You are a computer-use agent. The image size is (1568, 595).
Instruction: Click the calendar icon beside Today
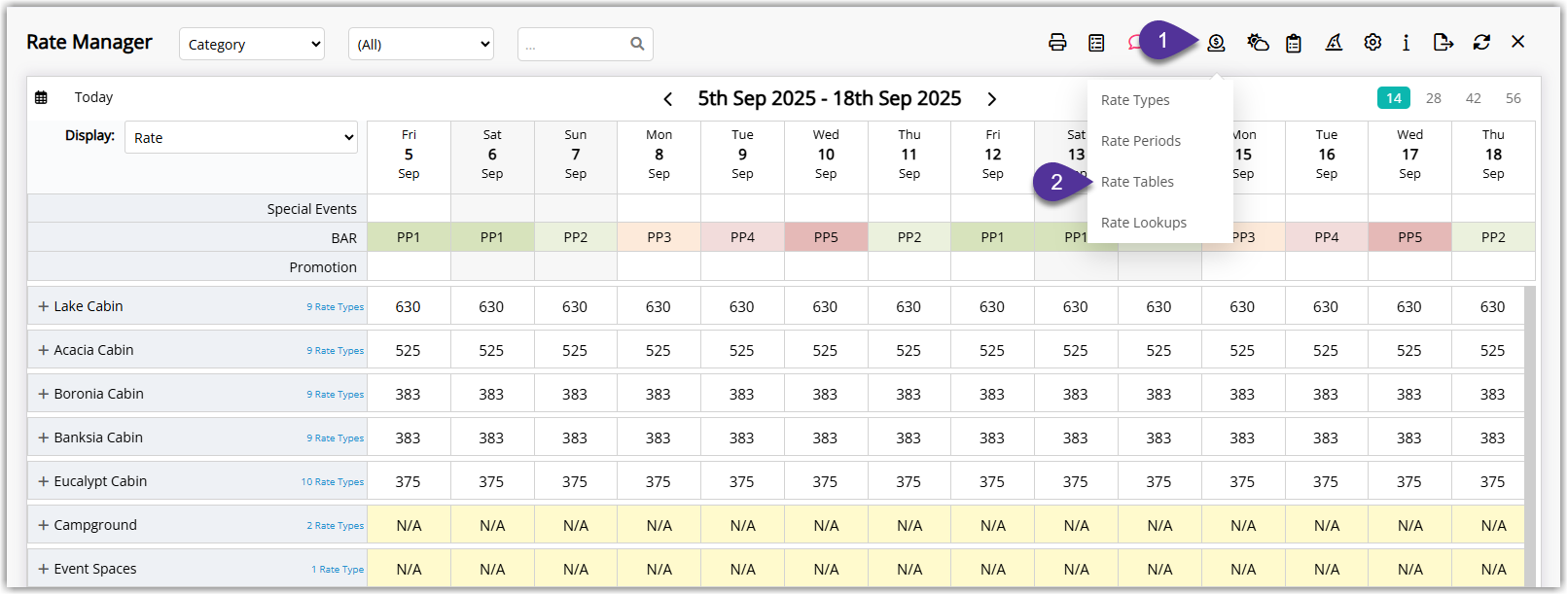(x=41, y=97)
